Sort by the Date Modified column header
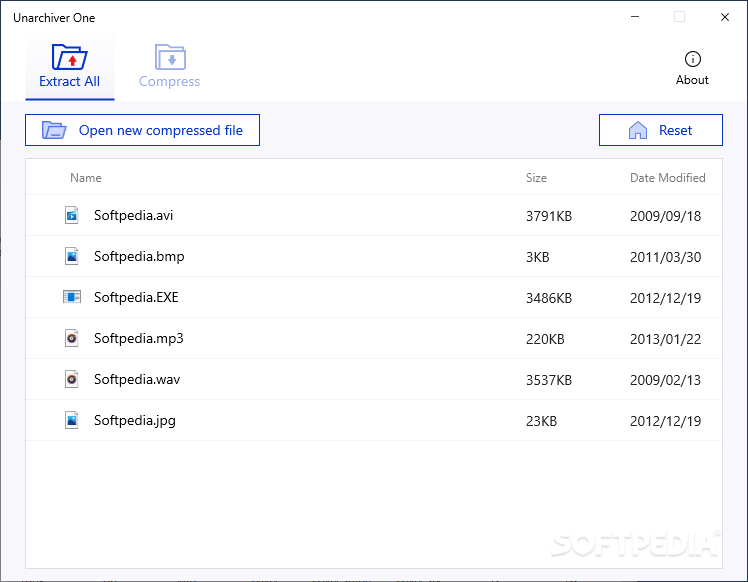The height and width of the screenshot is (582, 748). tap(667, 177)
